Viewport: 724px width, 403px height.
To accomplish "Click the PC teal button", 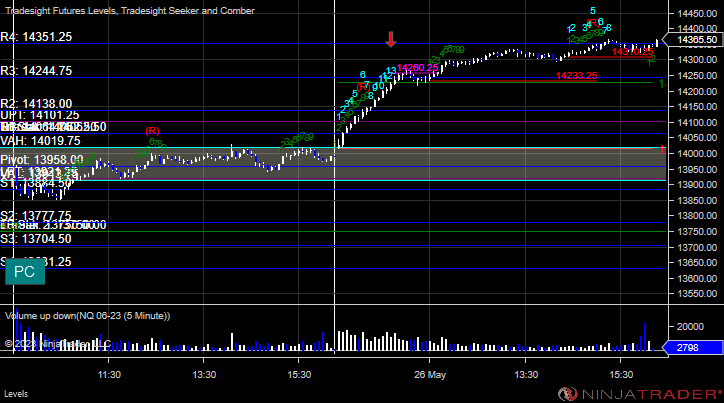I will (25, 271).
